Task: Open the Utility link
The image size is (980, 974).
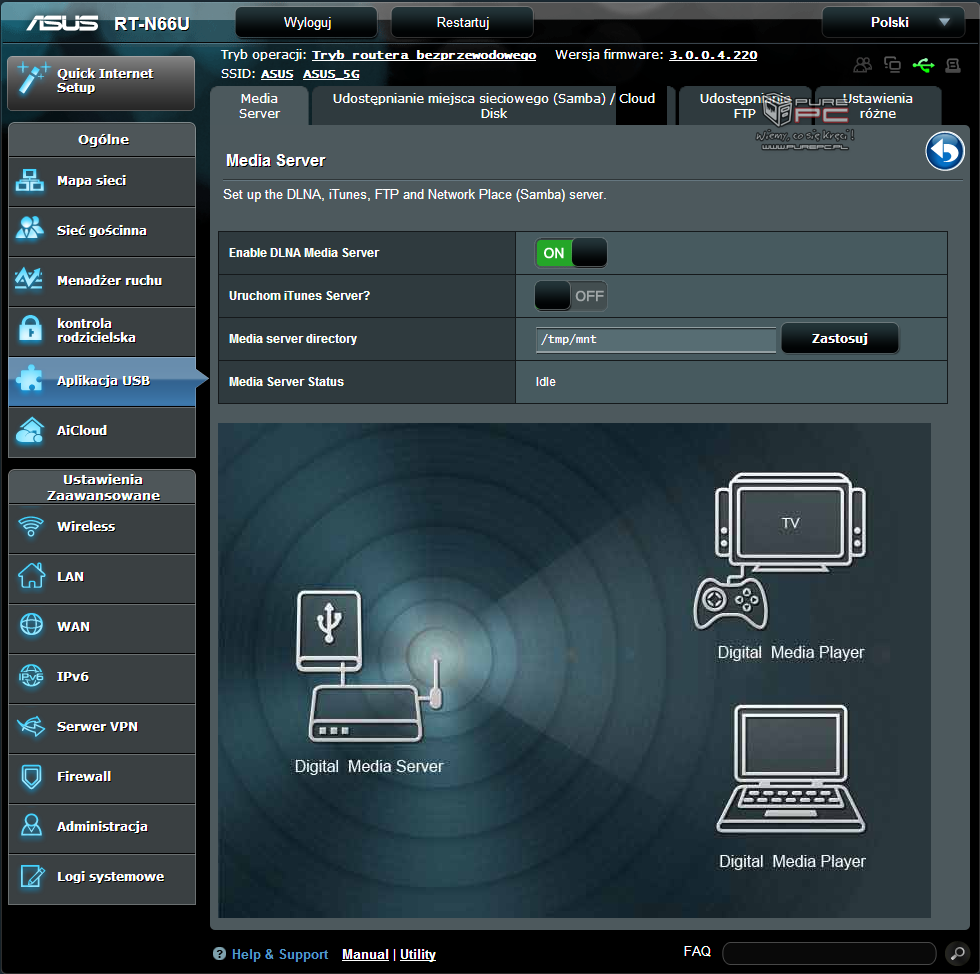Action: click(418, 954)
